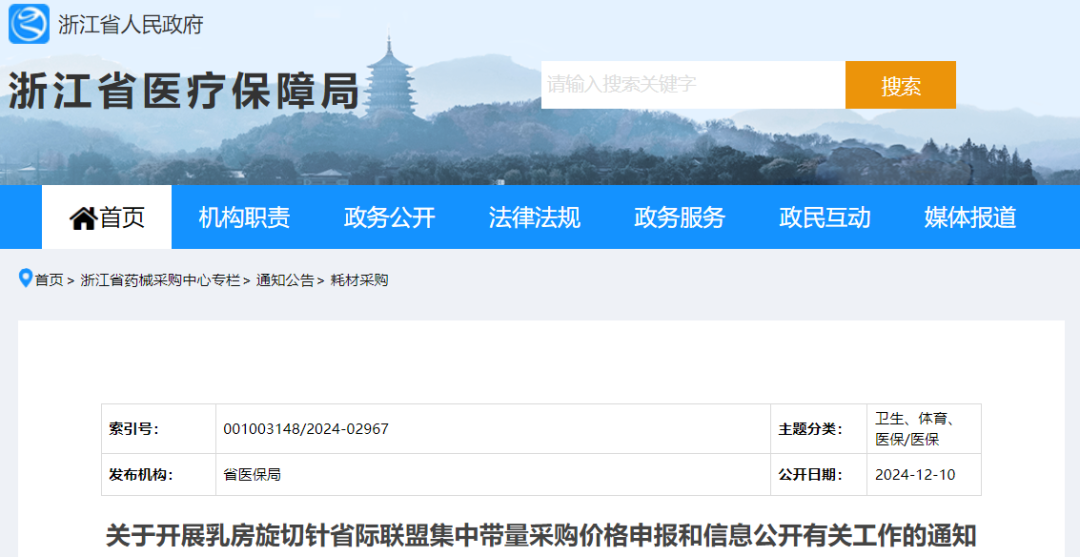Click the Zhejiang government logo icon
The width and height of the screenshot is (1080, 557).
click(29, 23)
